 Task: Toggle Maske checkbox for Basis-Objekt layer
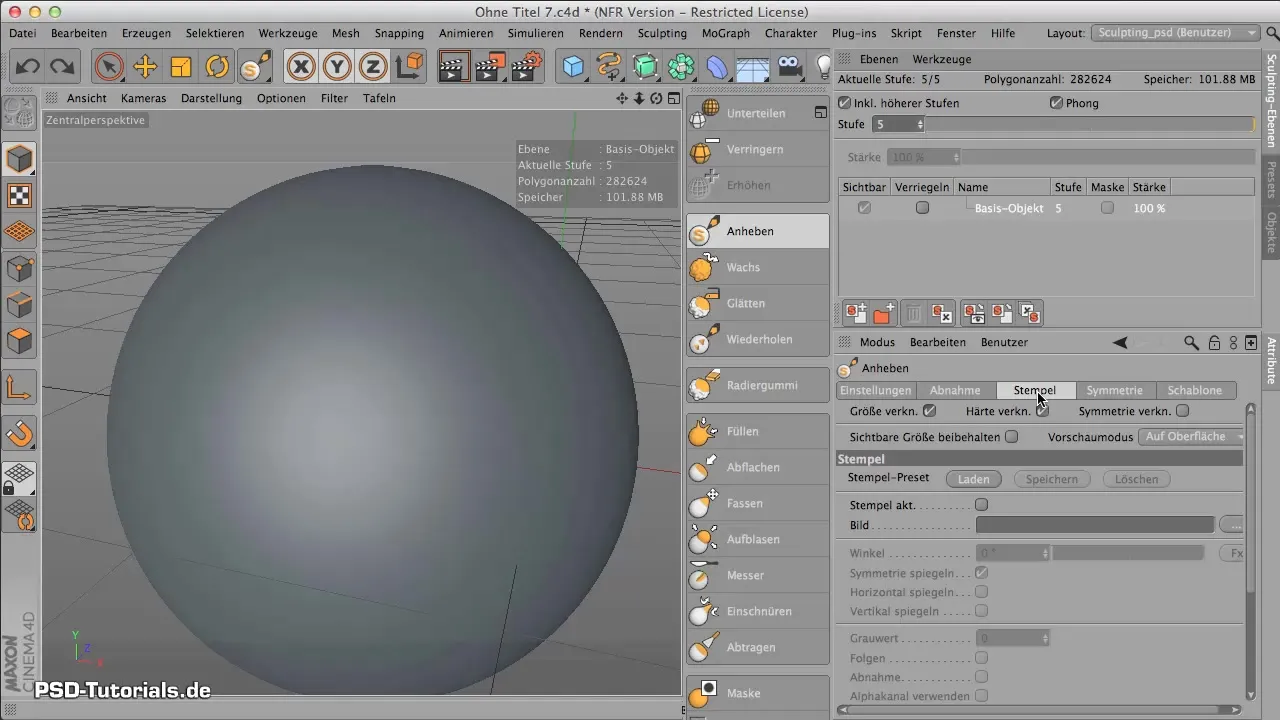coord(1107,208)
